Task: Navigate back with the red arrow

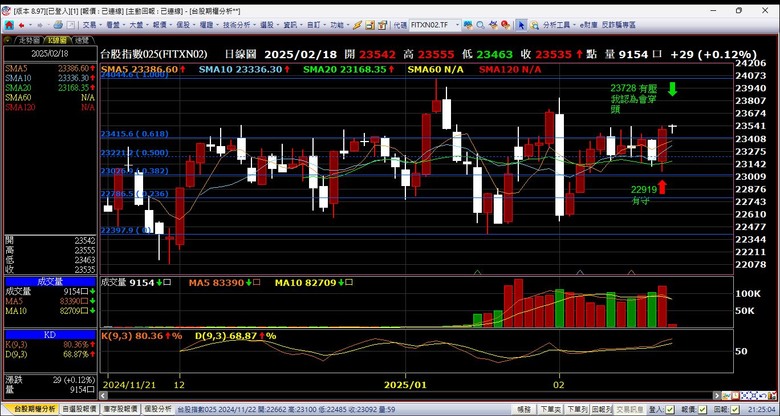Action: [x=21, y=25]
